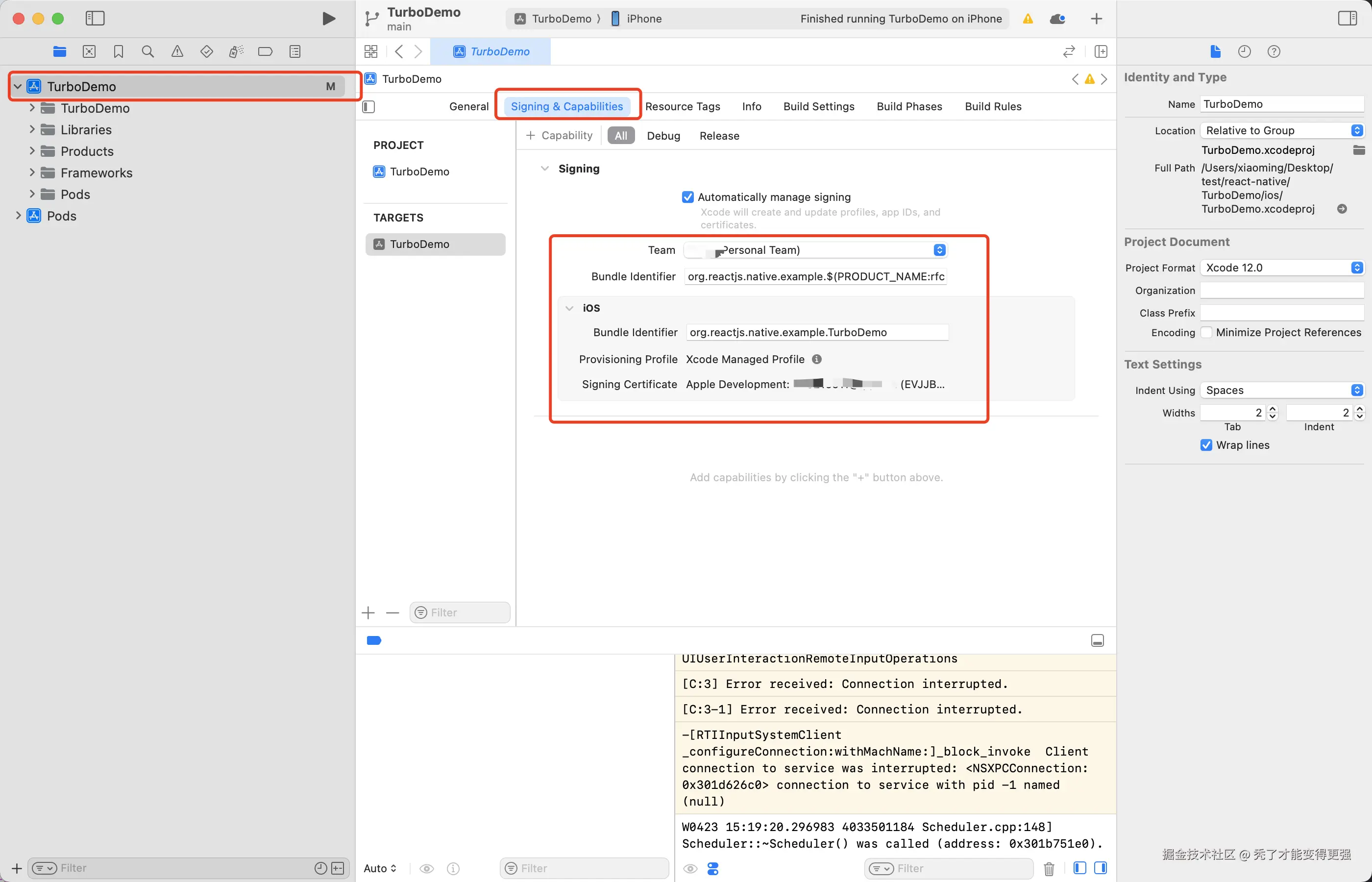
Task: Enable Minimize Project References checkbox
Action: (x=1206, y=332)
